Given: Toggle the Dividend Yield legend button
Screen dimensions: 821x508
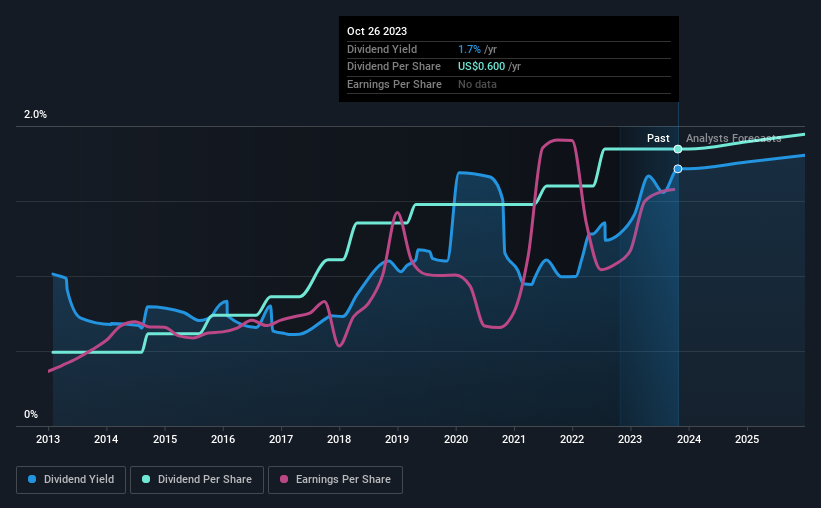Looking at the screenshot, I should 71,480.
